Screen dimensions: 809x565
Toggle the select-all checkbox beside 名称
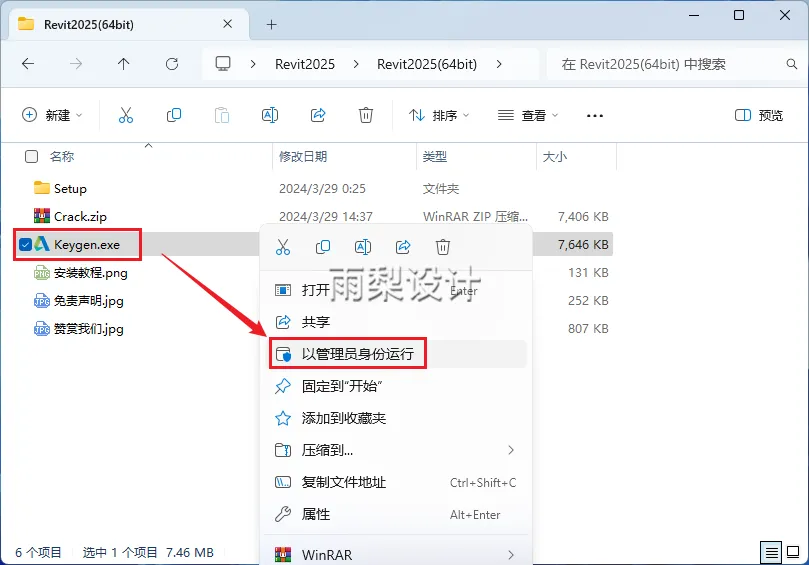click(x=31, y=156)
